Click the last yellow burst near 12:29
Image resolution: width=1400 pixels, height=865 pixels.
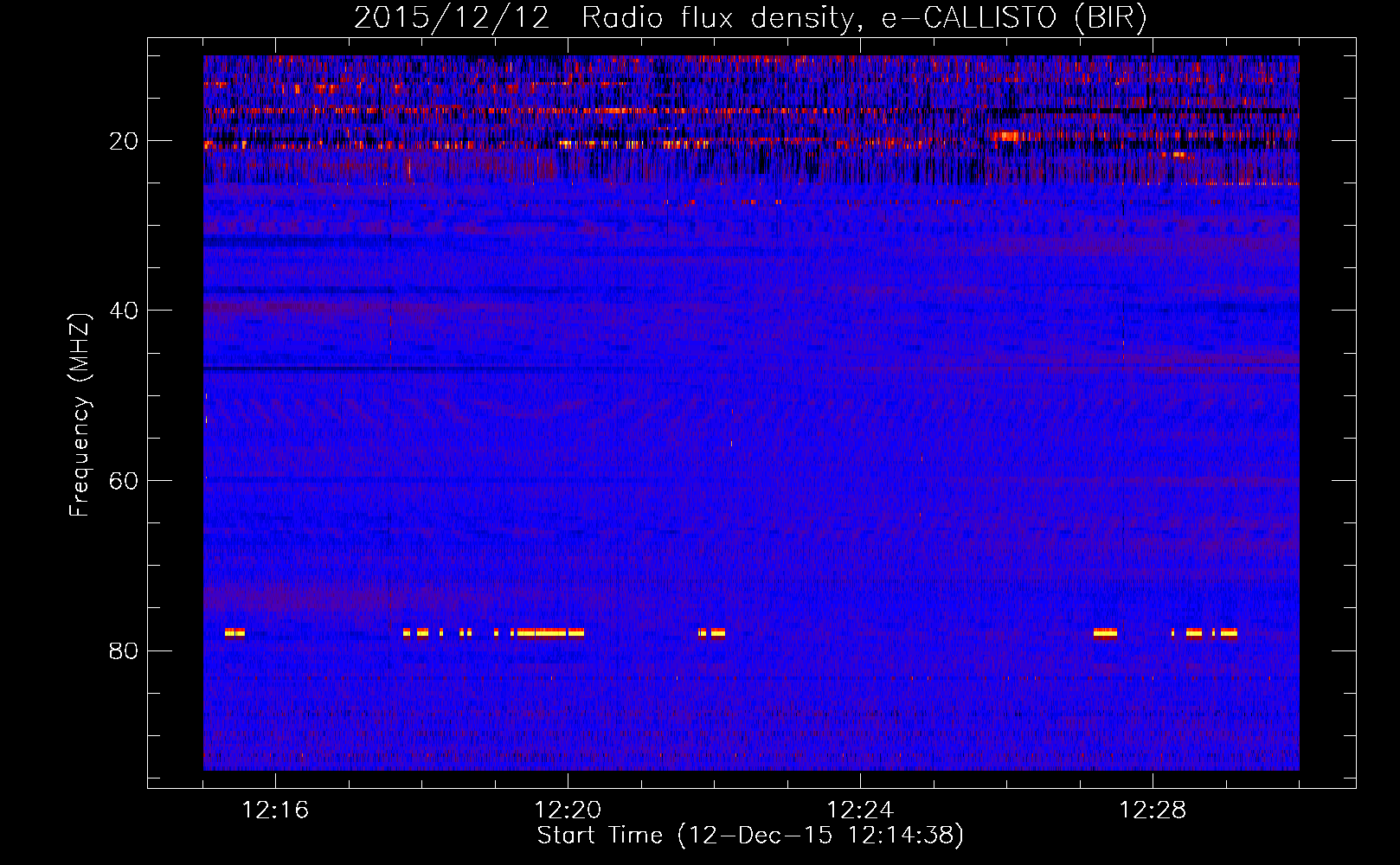pyautogui.click(x=1229, y=632)
